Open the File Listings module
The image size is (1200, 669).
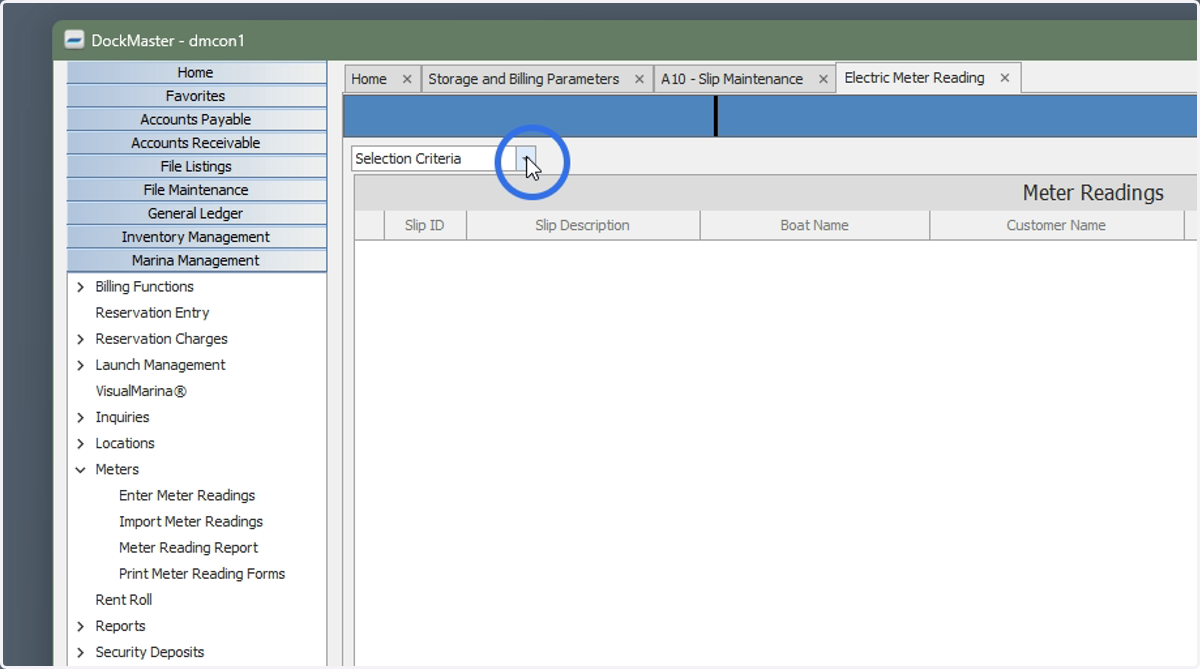point(196,167)
